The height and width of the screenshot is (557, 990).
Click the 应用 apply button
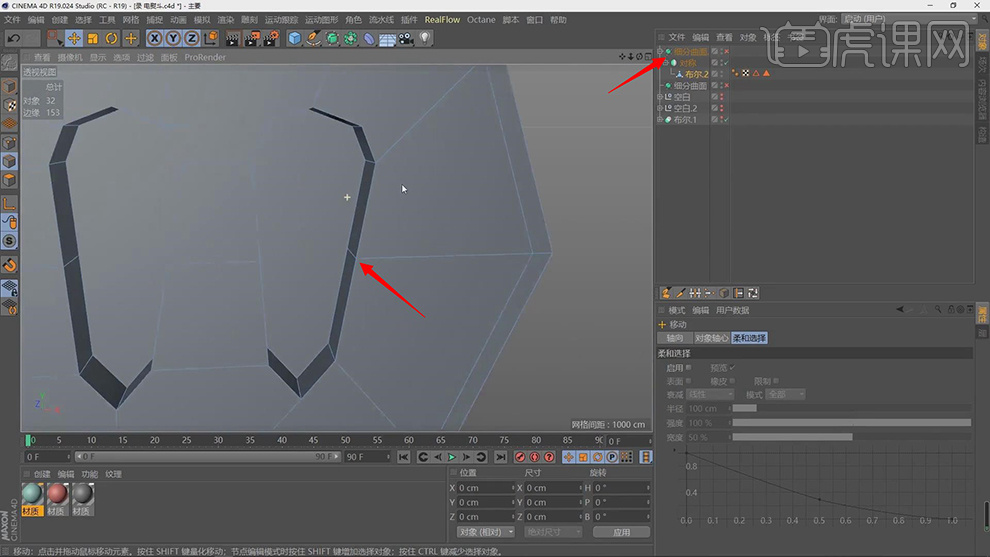621,532
